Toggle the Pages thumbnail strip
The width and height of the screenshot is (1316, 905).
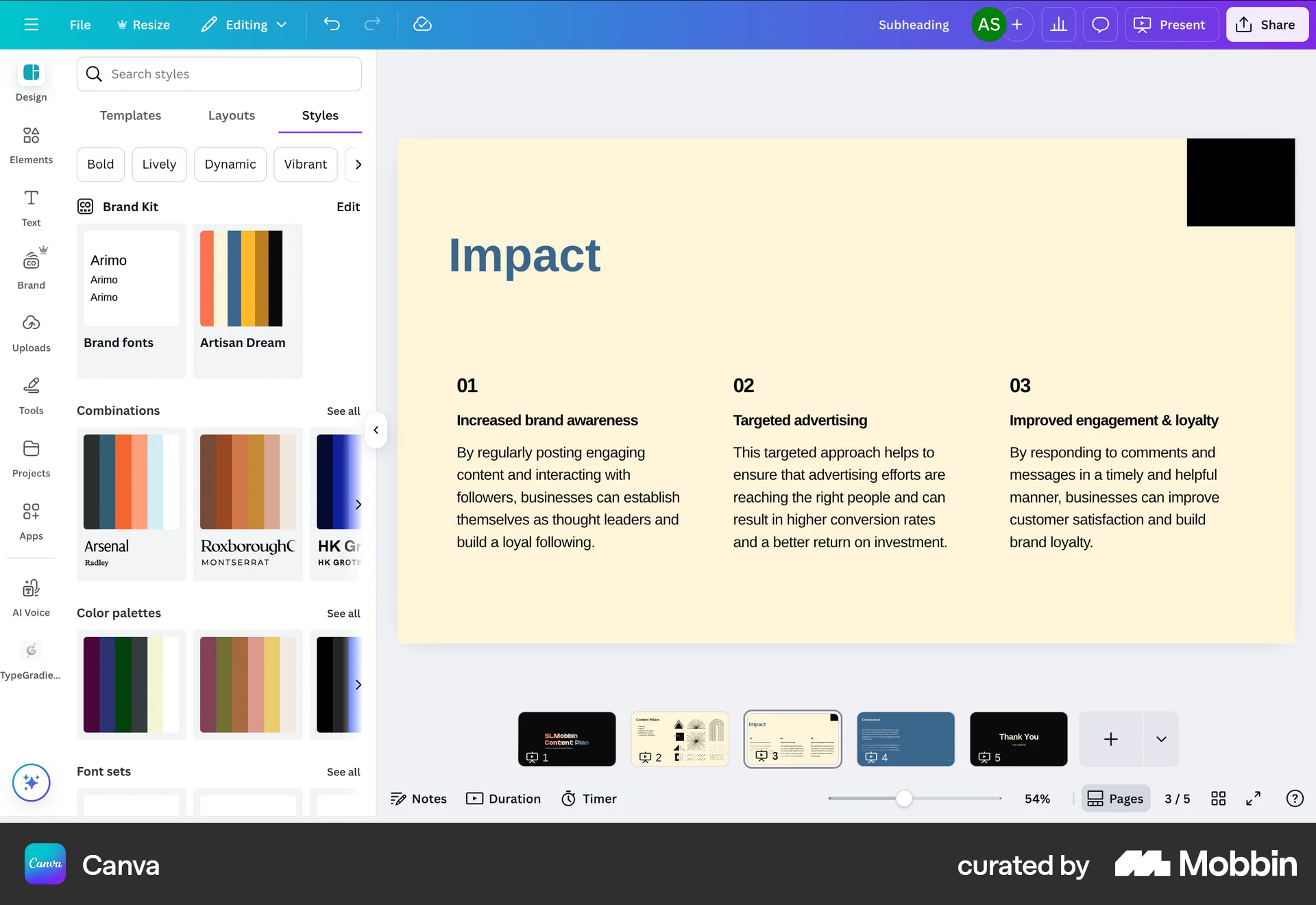(x=1116, y=799)
